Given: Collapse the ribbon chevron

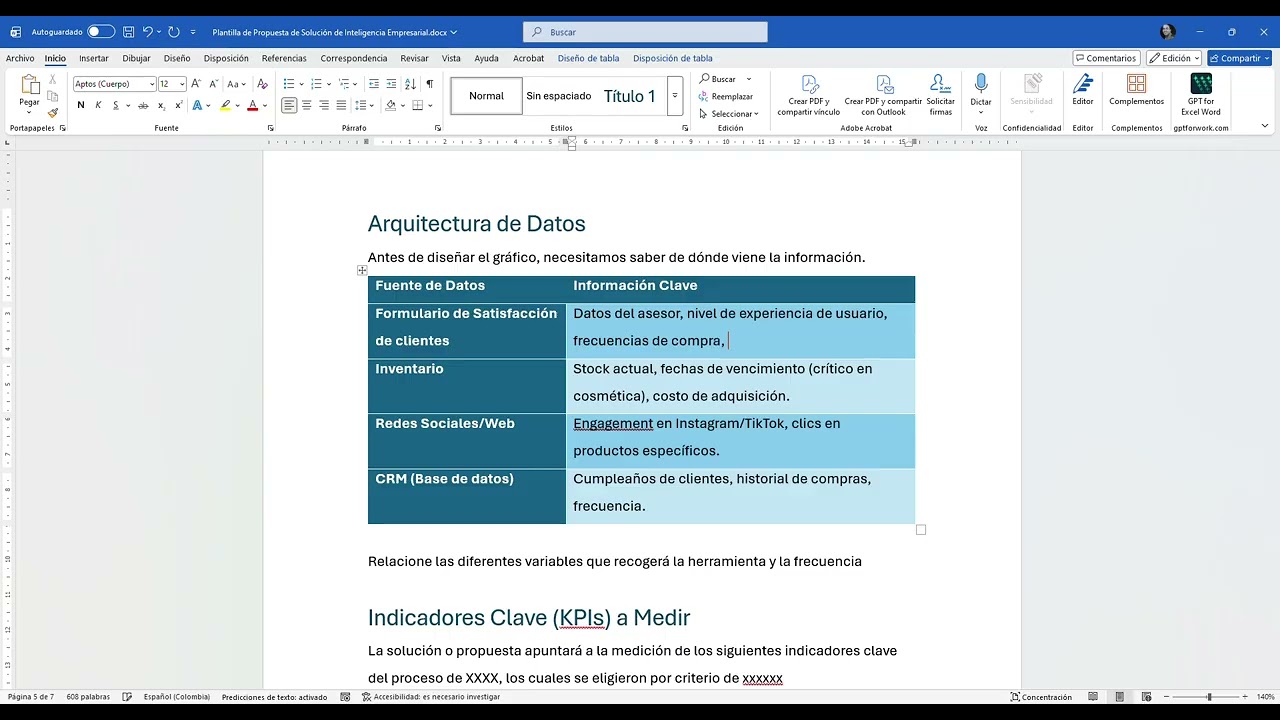Looking at the screenshot, I should pos(1265,126).
